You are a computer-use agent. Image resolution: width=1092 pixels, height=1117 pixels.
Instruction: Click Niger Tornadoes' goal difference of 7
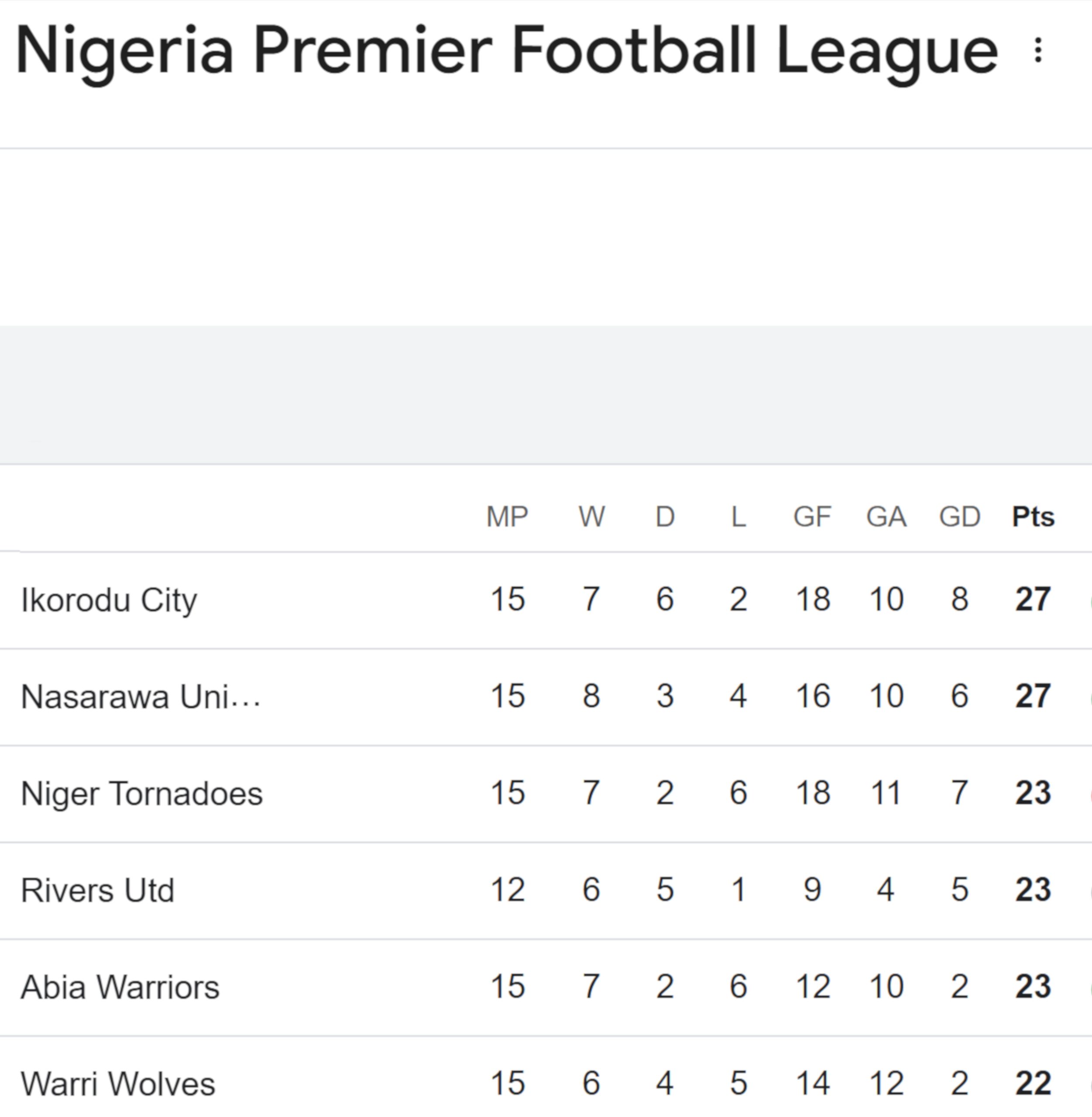[x=959, y=793]
